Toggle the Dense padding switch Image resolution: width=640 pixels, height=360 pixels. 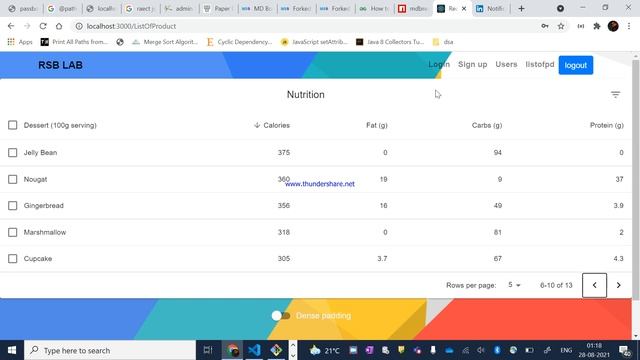[281, 316]
